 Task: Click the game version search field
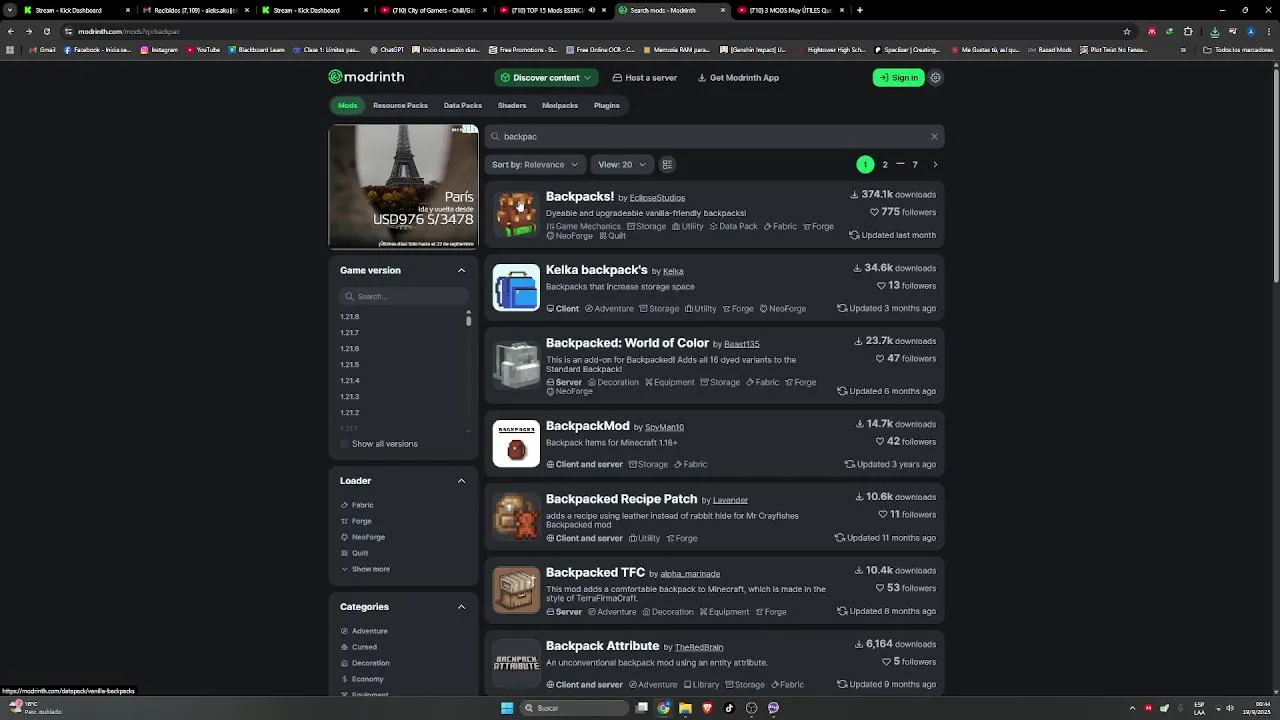pyautogui.click(x=403, y=296)
